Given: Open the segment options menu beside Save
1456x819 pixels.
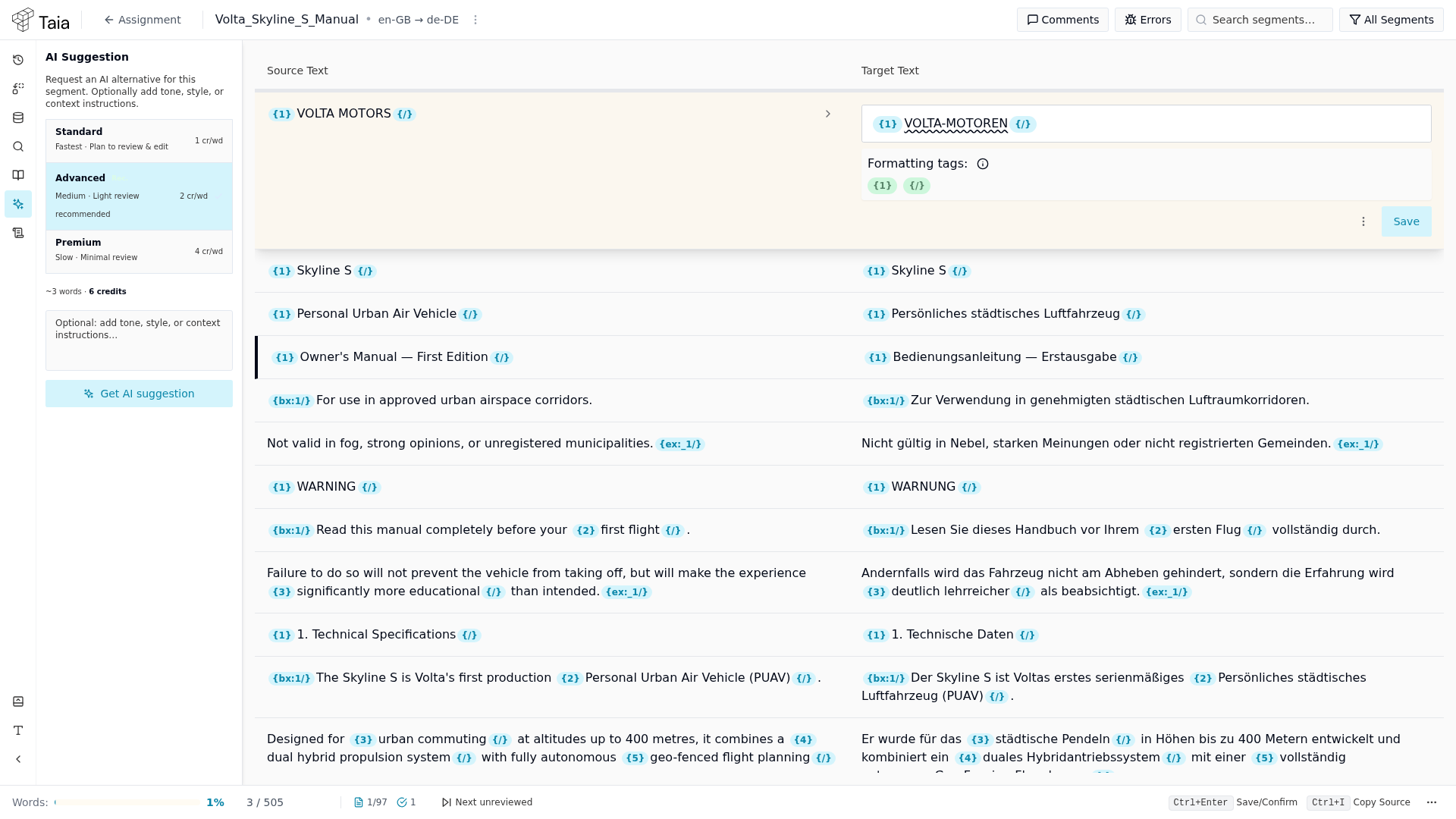Looking at the screenshot, I should pyautogui.click(x=1363, y=221).
